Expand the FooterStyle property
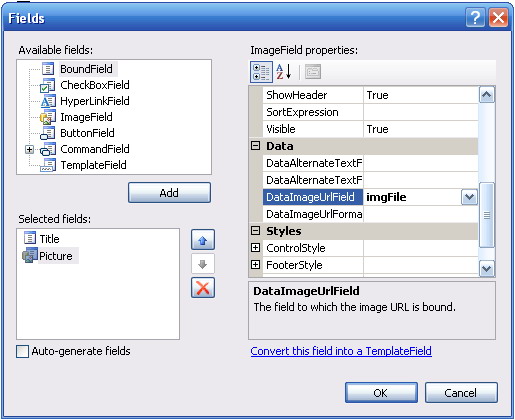515x420 pixels. point(255,265)
